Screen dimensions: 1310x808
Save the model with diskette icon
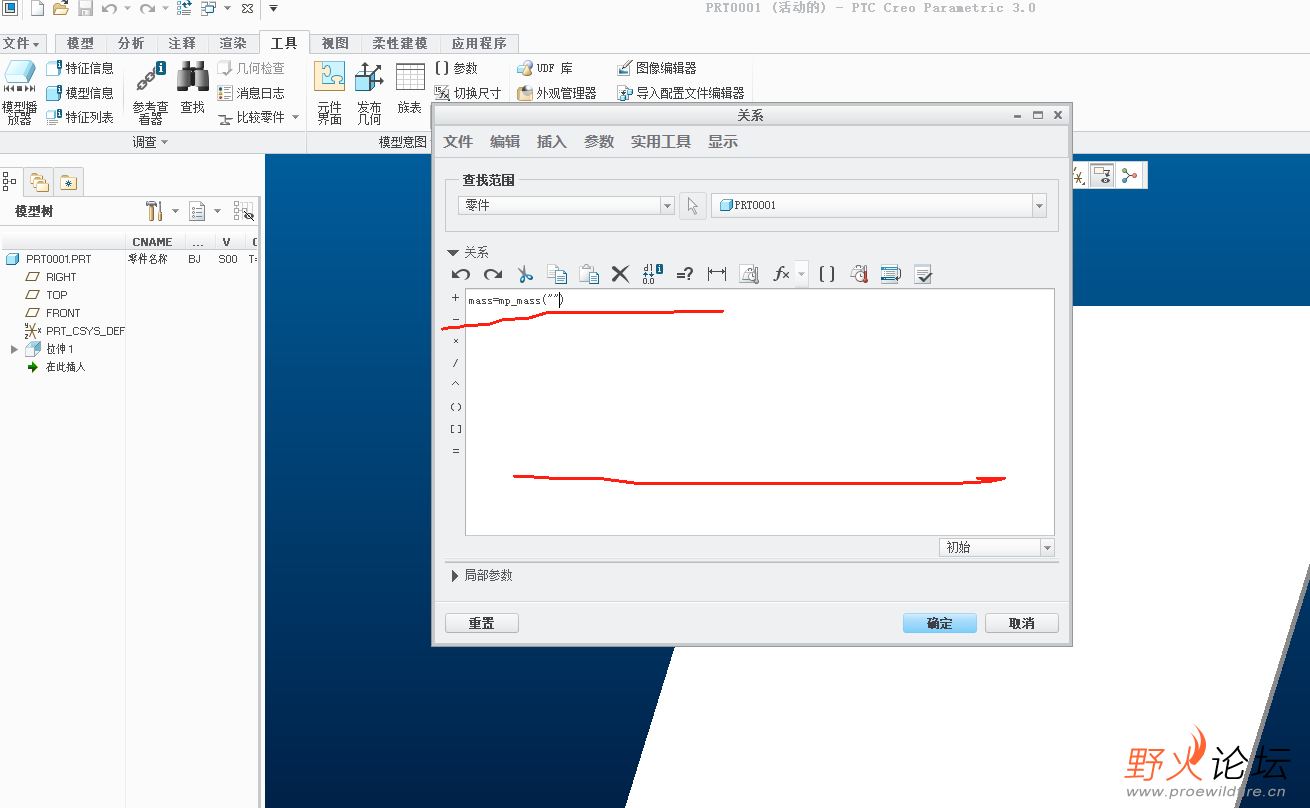85,9
